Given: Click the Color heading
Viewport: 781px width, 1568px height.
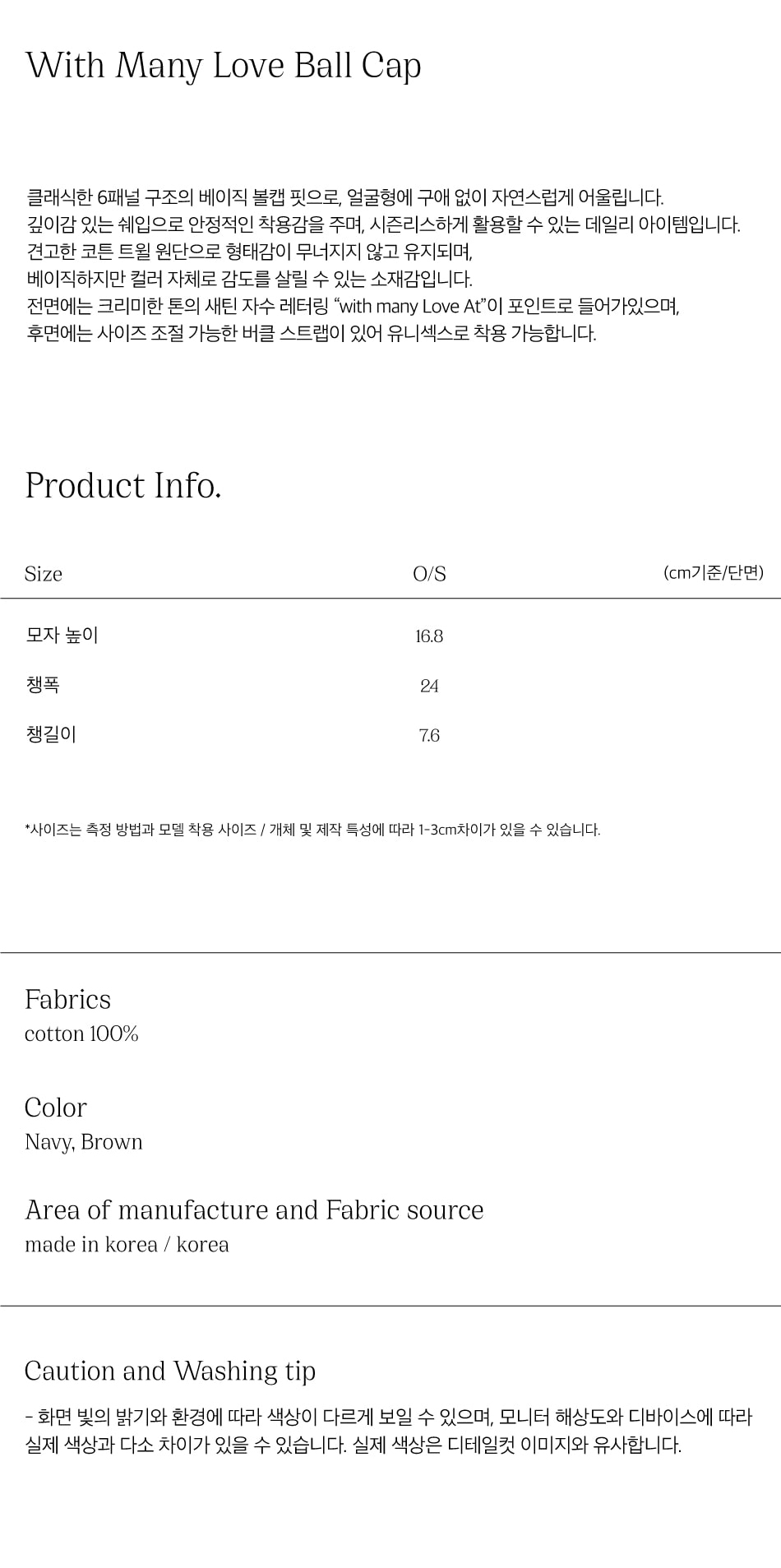Looking at the screenshot, I should pyautogui.click(x=55, y=1108).
